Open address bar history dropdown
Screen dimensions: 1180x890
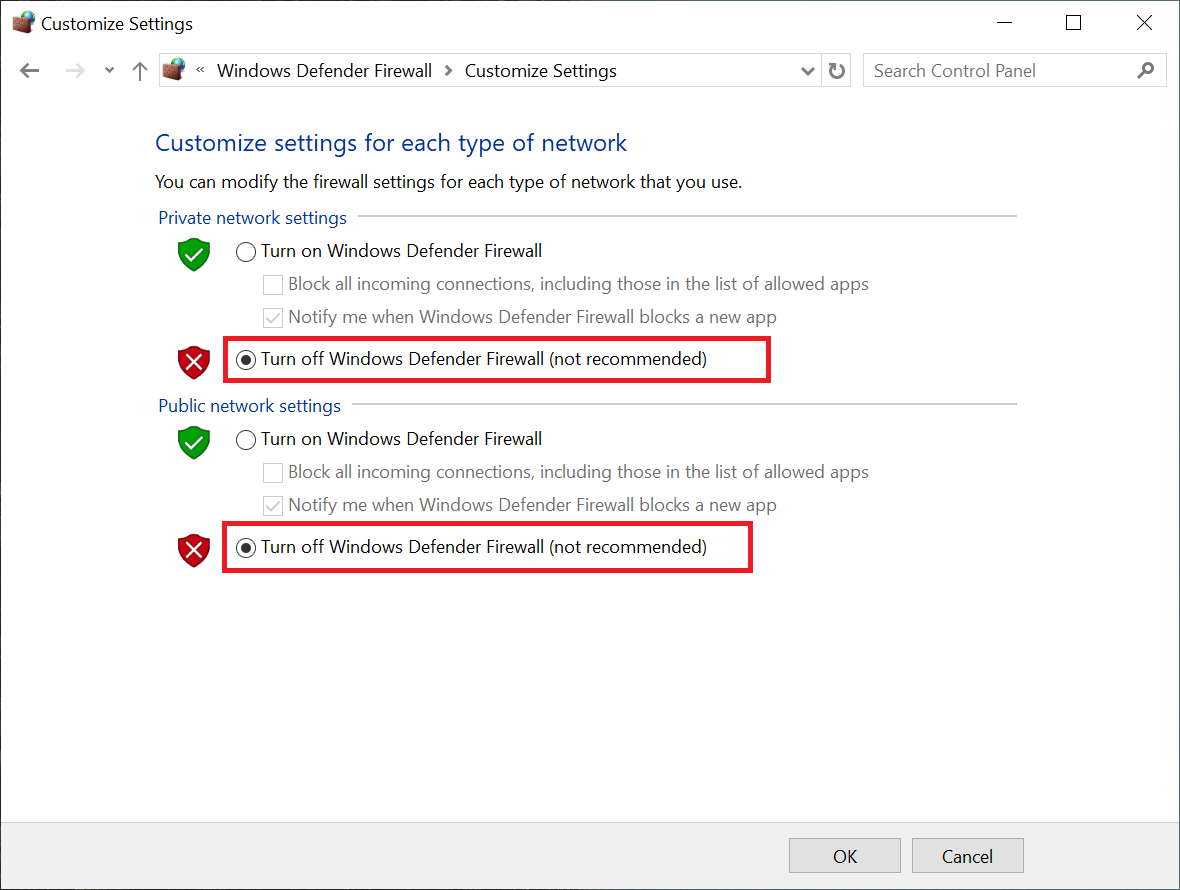[807, 71]
